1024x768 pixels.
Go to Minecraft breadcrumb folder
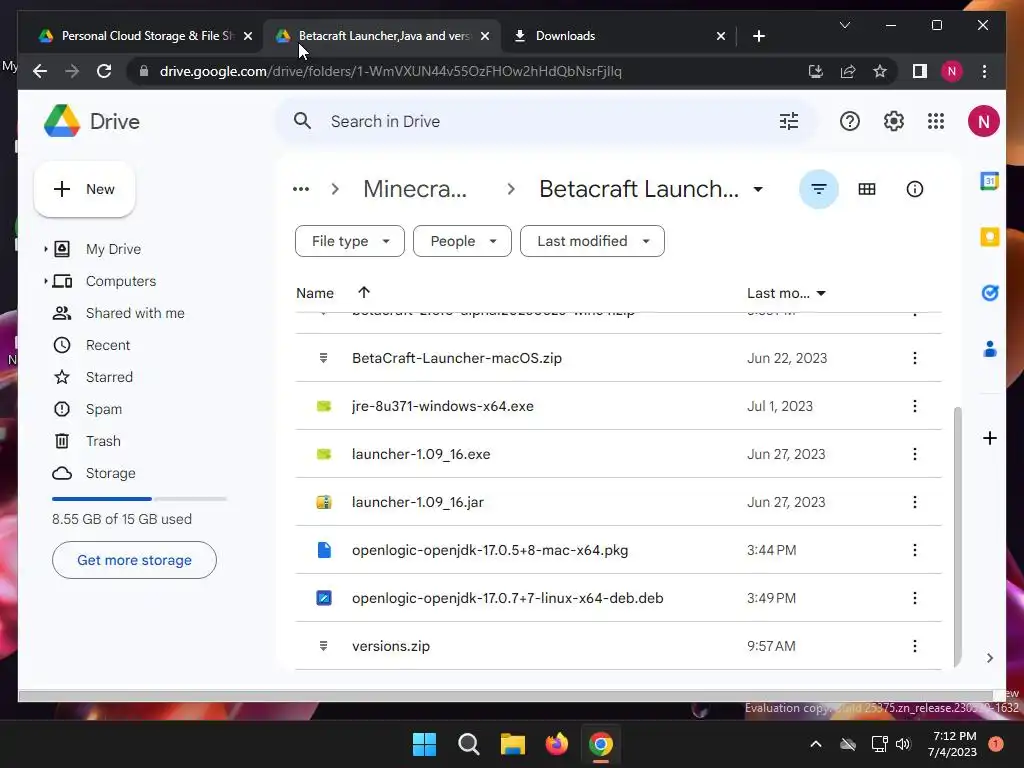coord(415,189)
